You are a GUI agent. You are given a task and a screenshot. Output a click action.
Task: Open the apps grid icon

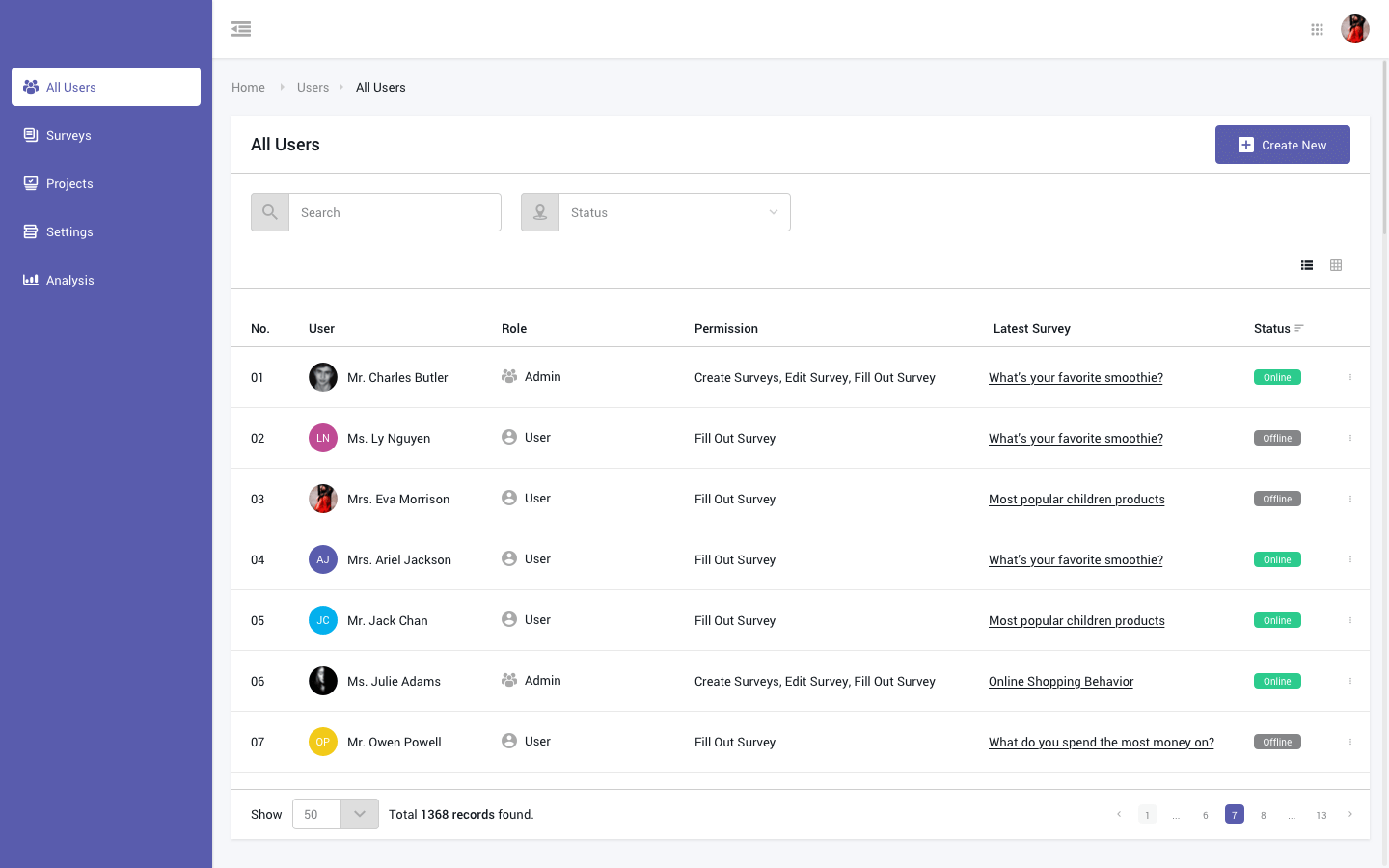1317,29
